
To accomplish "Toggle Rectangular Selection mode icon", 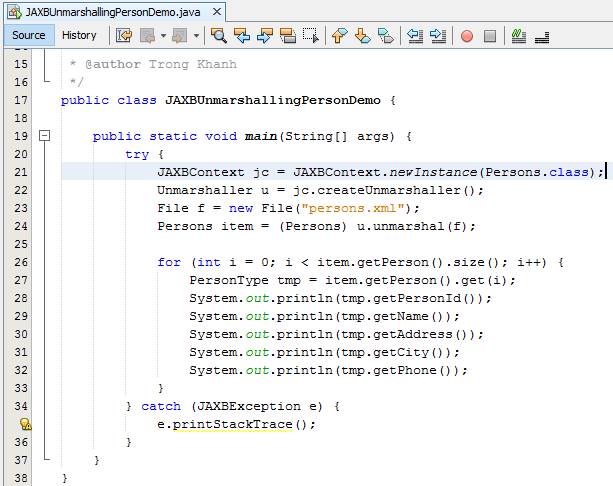I will 311,36.
